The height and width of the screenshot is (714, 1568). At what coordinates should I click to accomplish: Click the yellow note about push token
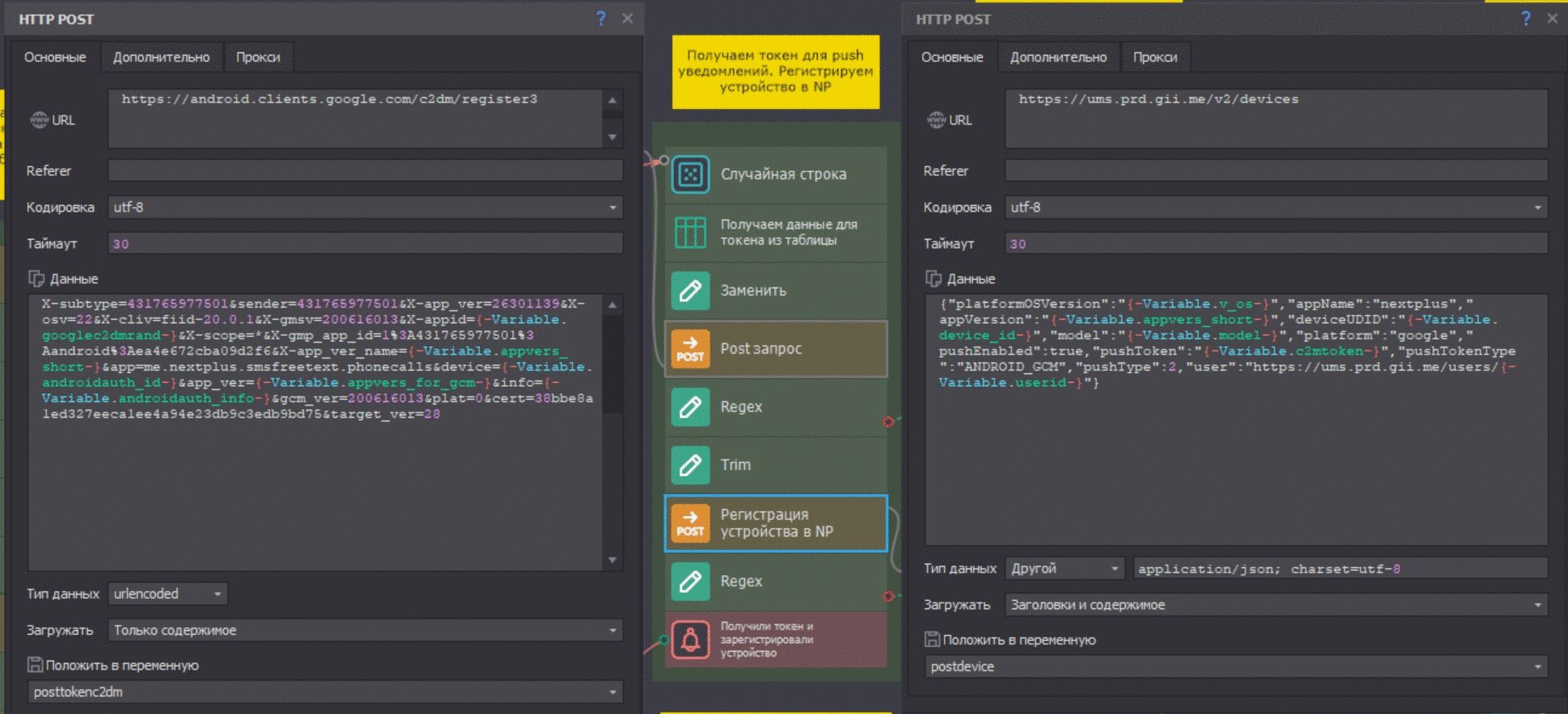[x=775, y=71]
